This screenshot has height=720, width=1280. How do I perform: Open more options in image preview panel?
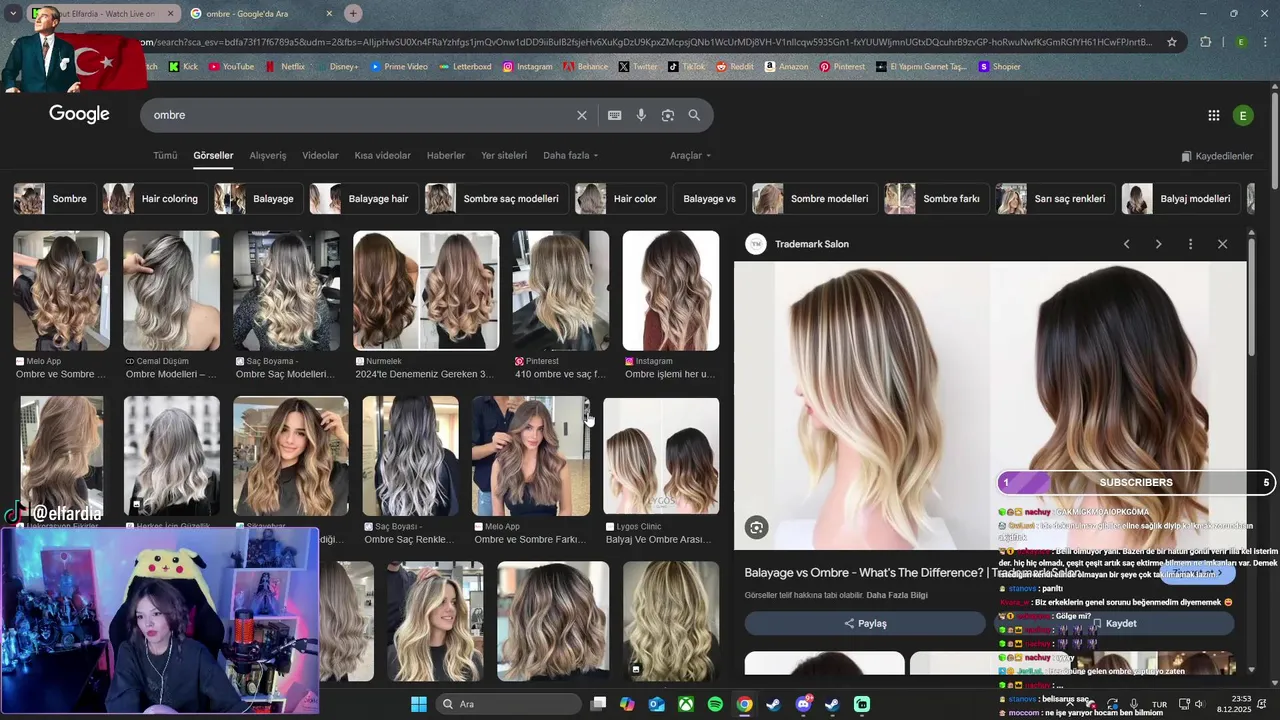click(x=1190, y=244)
